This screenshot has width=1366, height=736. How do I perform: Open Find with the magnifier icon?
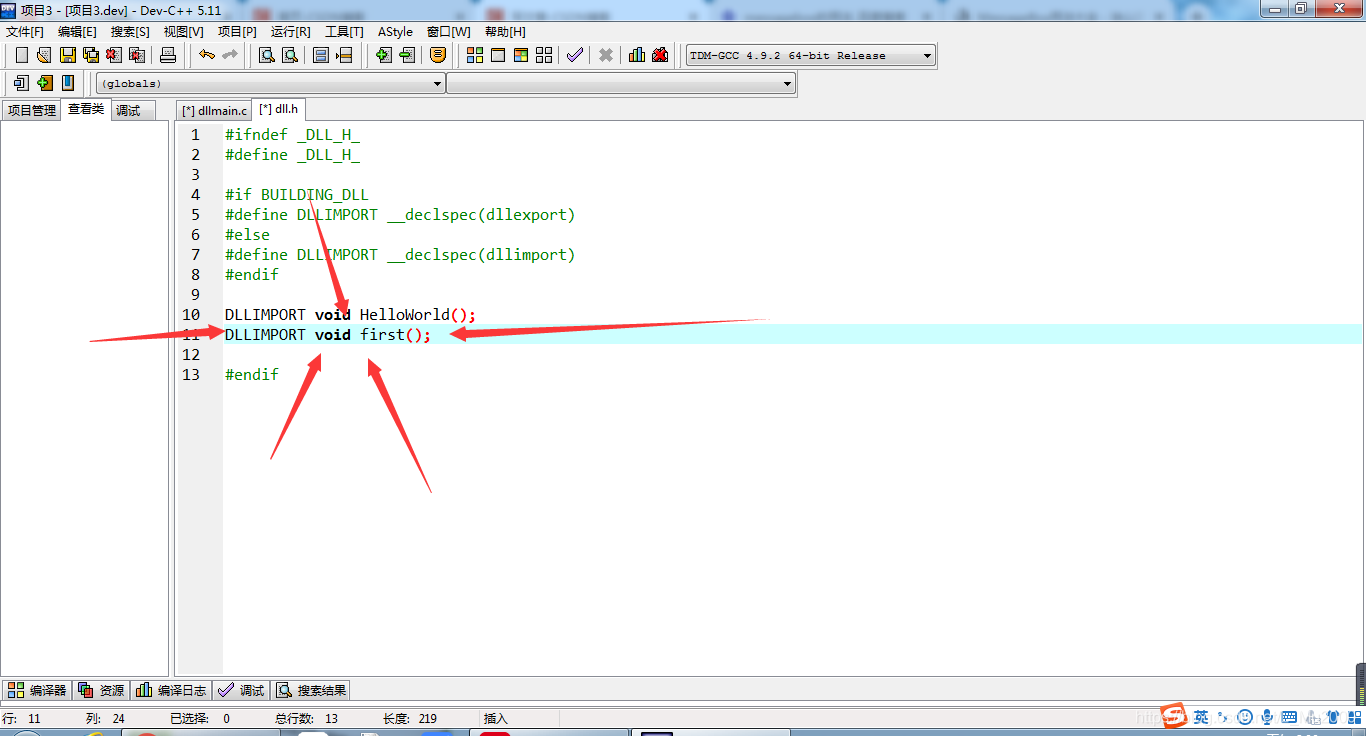click(267, 55)
